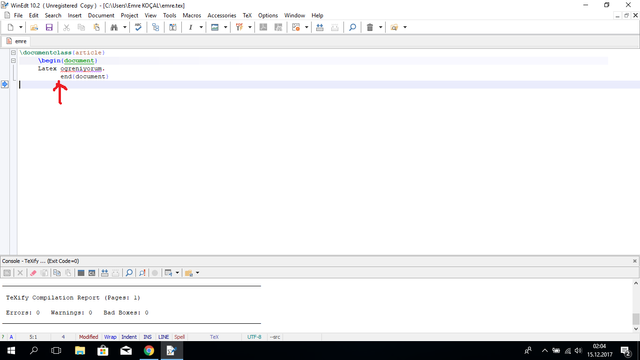Open Chrome from the Windows taskbar

[x=149, y=351]
